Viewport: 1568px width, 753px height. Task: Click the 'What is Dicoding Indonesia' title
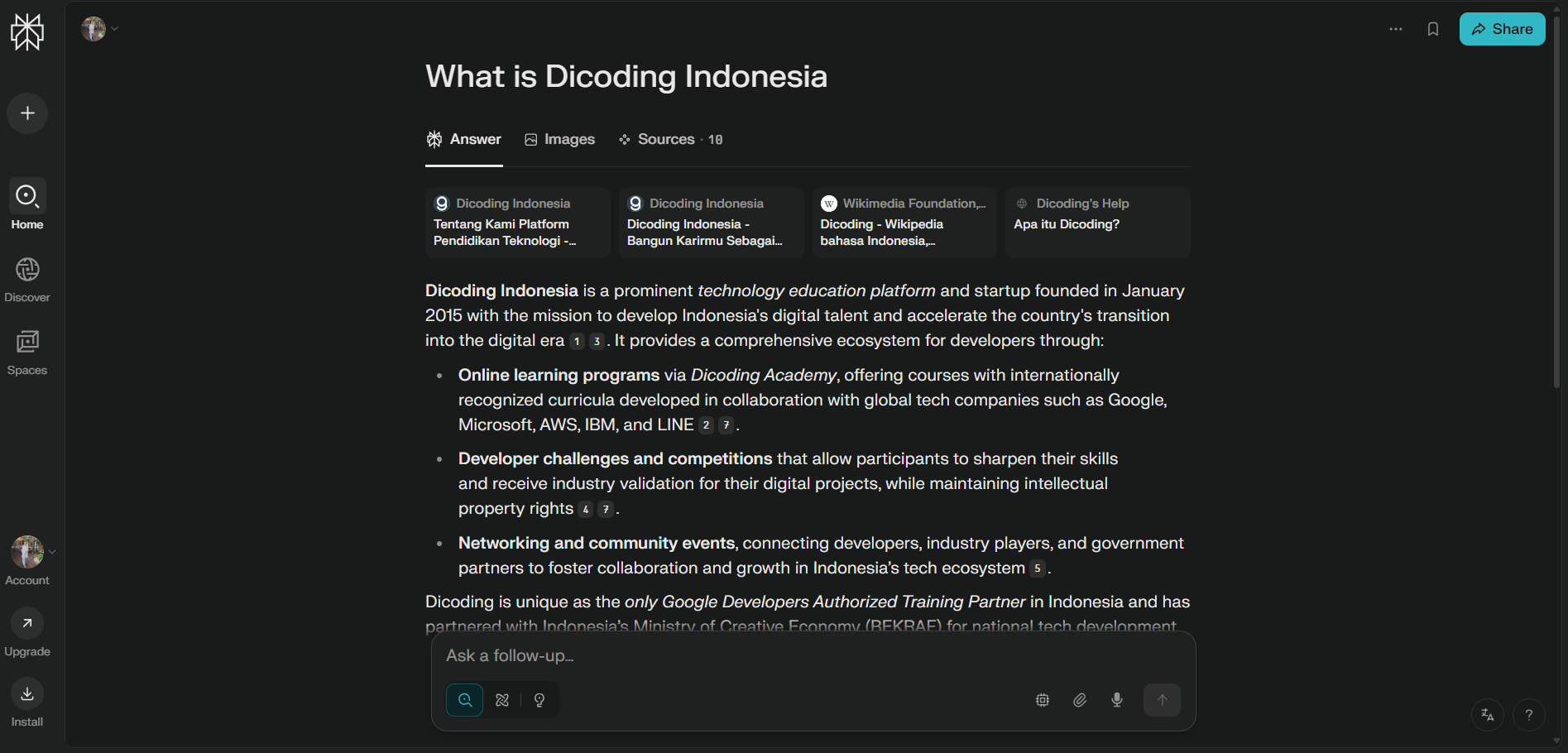[x=626, y=76]
